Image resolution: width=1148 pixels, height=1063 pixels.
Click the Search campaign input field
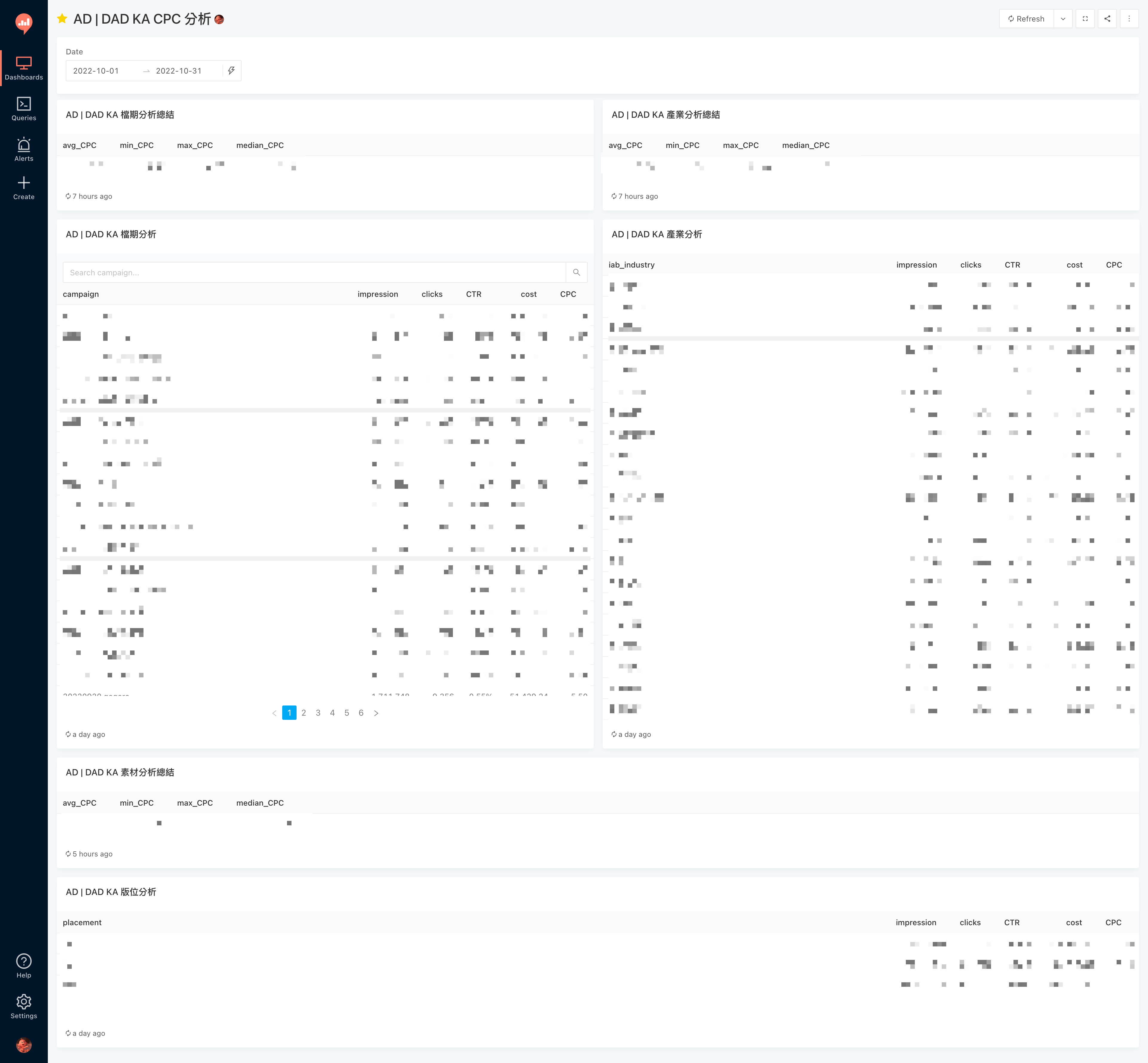(x=314, y=273)
